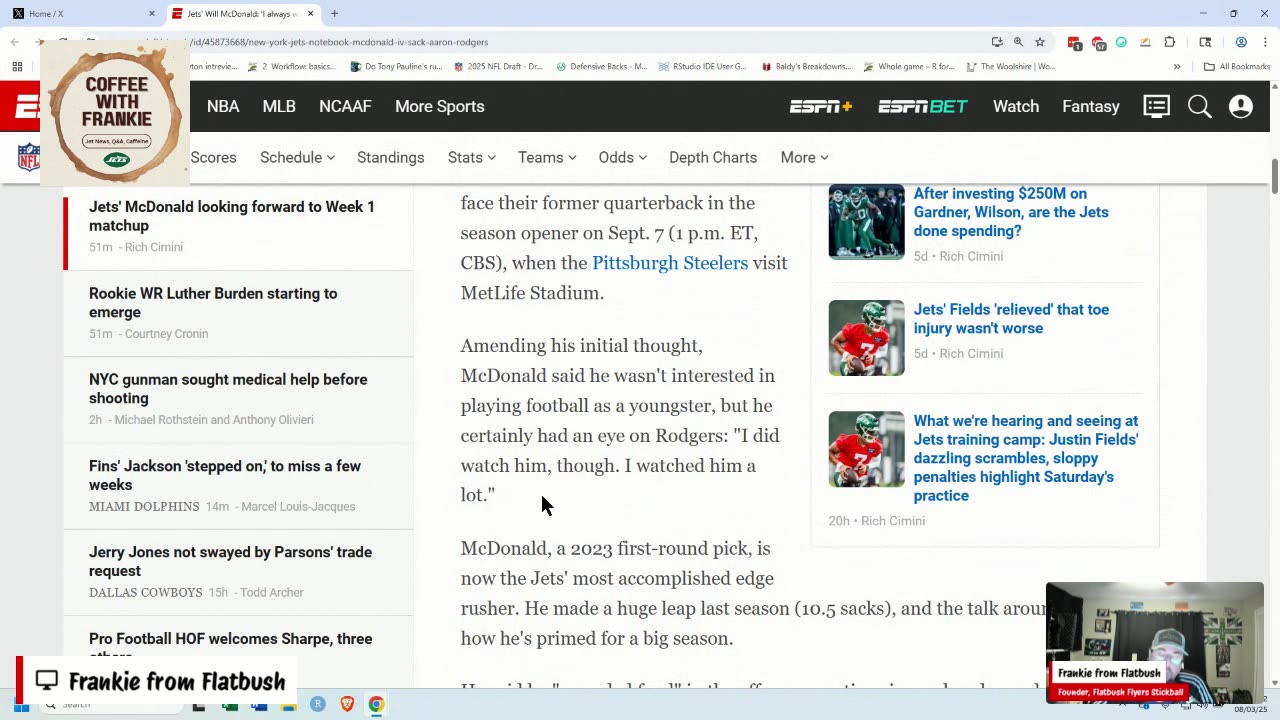This screenshot has height=720, width=1280.
Task: Click the ESPN+ logo
Action: [821, 106]
